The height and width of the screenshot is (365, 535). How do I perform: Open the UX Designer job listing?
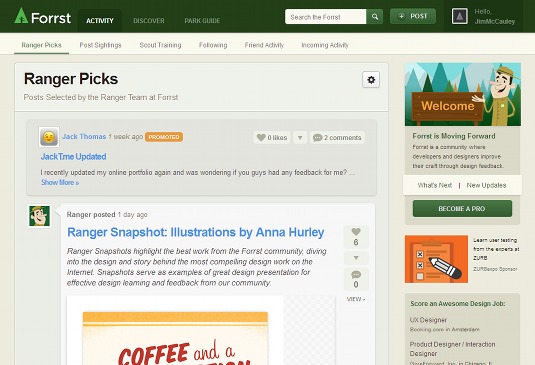pos(428,320)
